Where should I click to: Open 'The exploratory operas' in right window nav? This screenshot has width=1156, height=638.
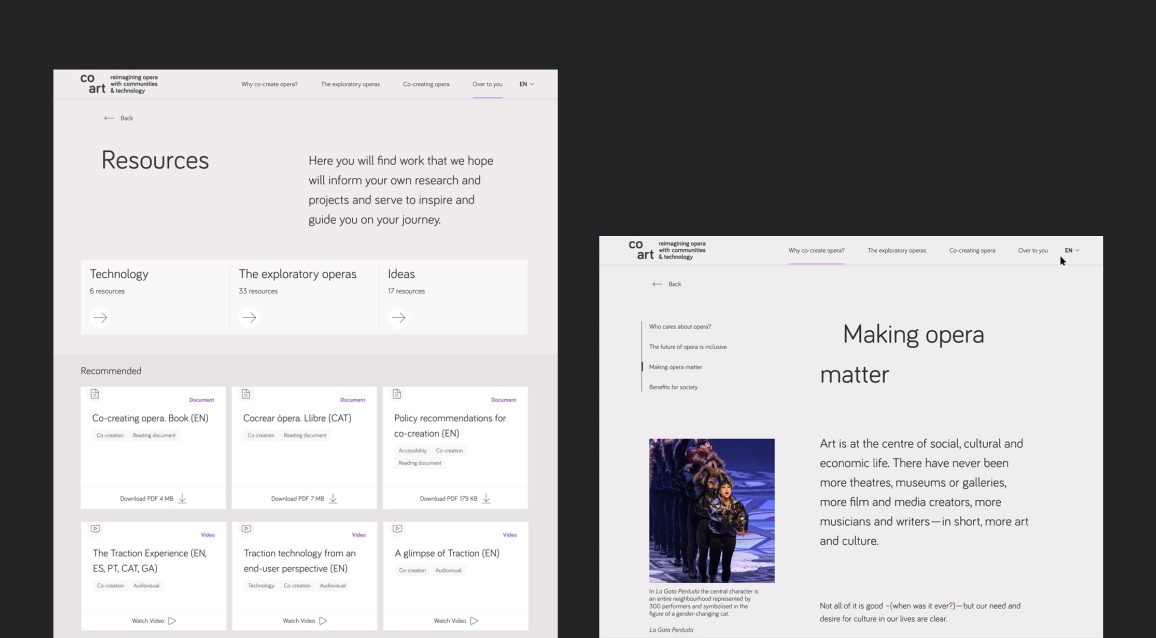896,250
